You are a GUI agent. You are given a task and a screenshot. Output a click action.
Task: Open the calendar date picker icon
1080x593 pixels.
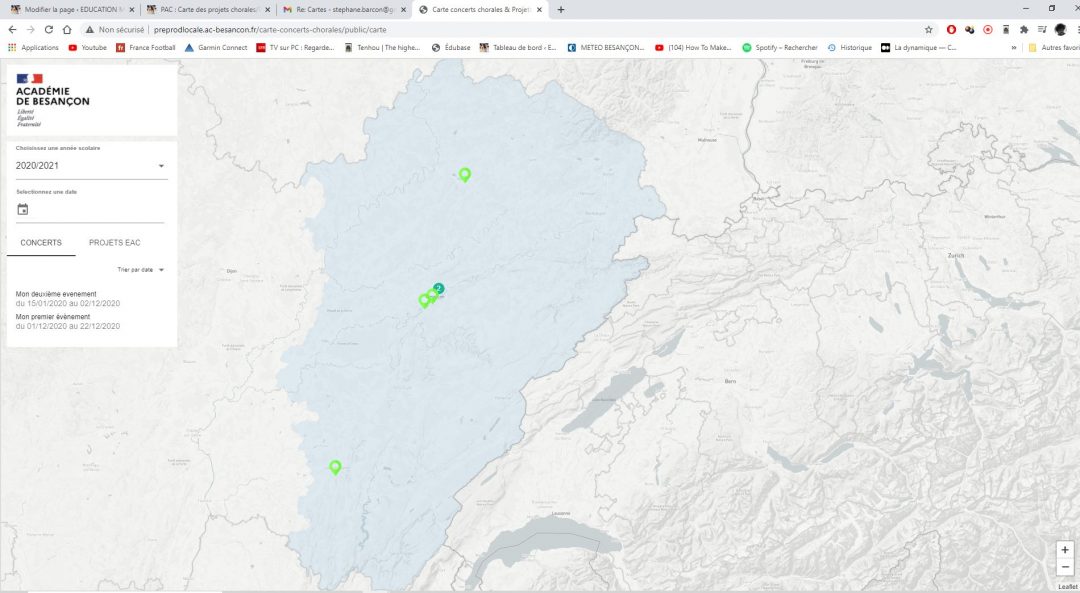tap(23, 209)
